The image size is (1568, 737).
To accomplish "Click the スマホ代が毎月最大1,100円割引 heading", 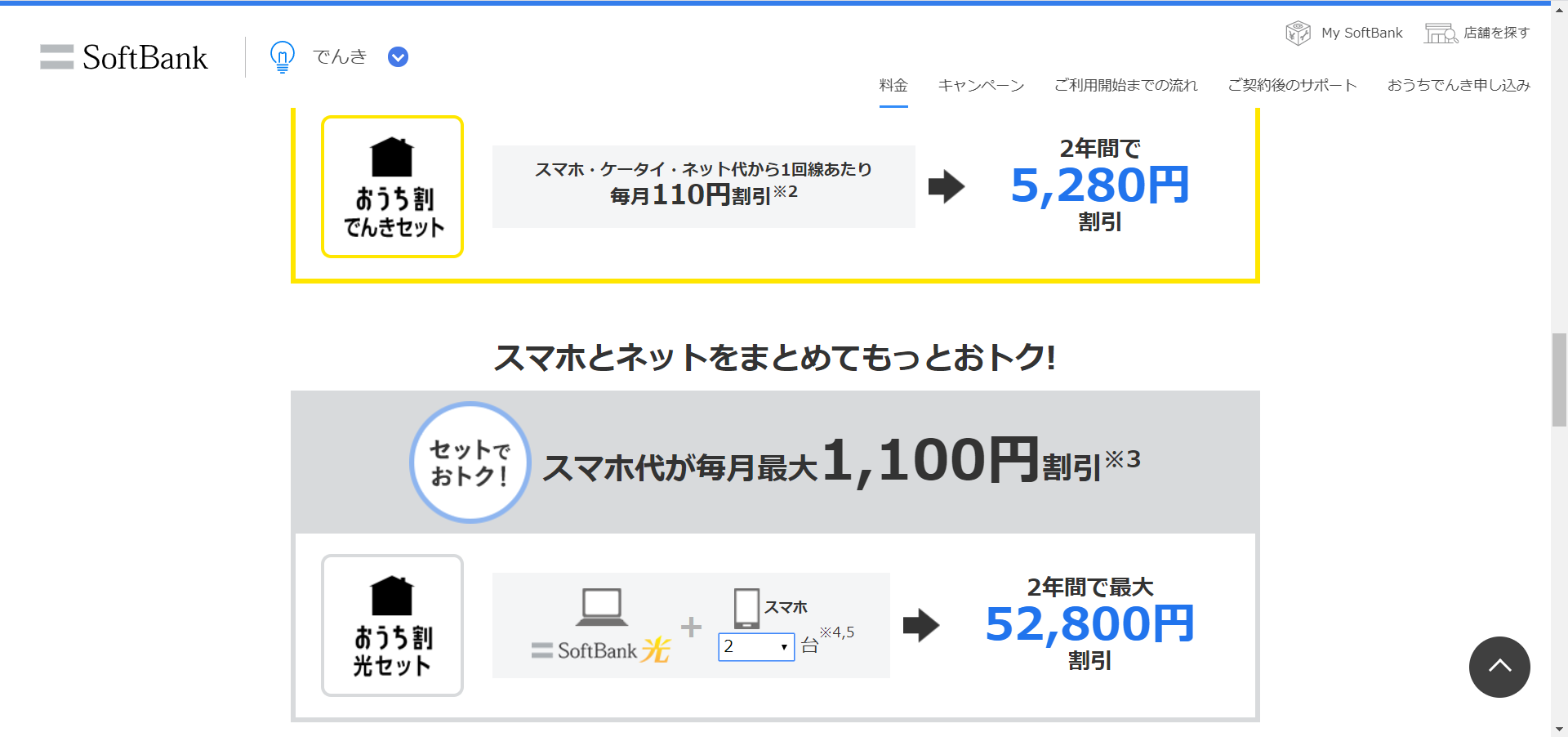I will [x=841, y=462].
